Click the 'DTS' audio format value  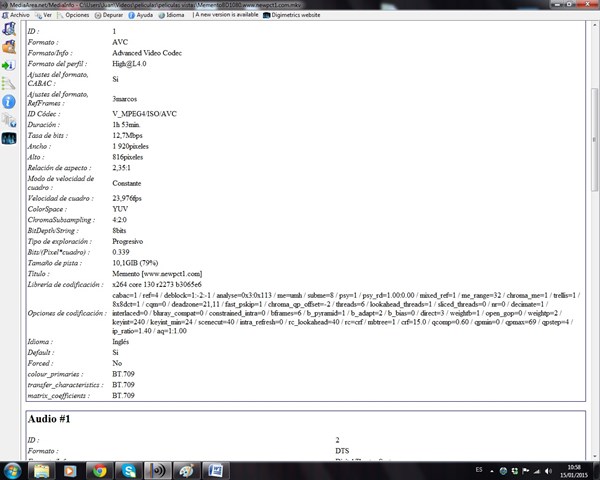[342, 451]
